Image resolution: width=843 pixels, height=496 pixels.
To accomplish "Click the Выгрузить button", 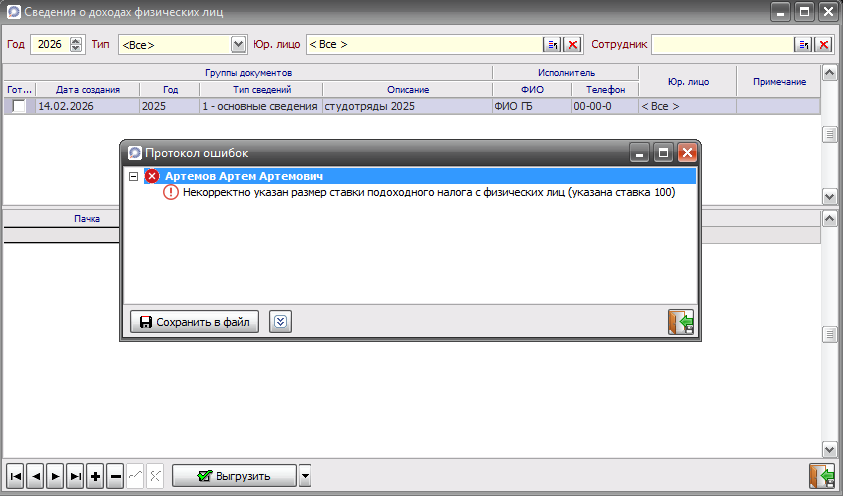I will click(234, 476).
